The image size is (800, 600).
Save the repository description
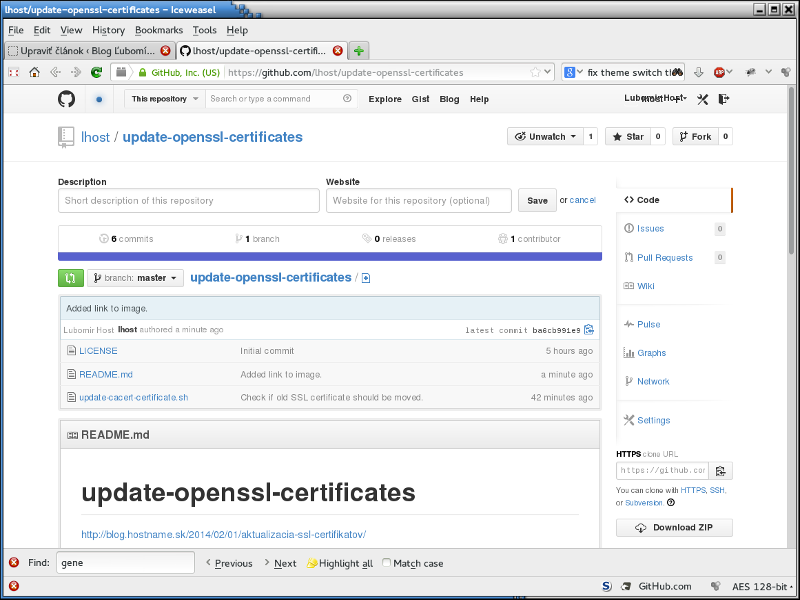coord(537,201)
